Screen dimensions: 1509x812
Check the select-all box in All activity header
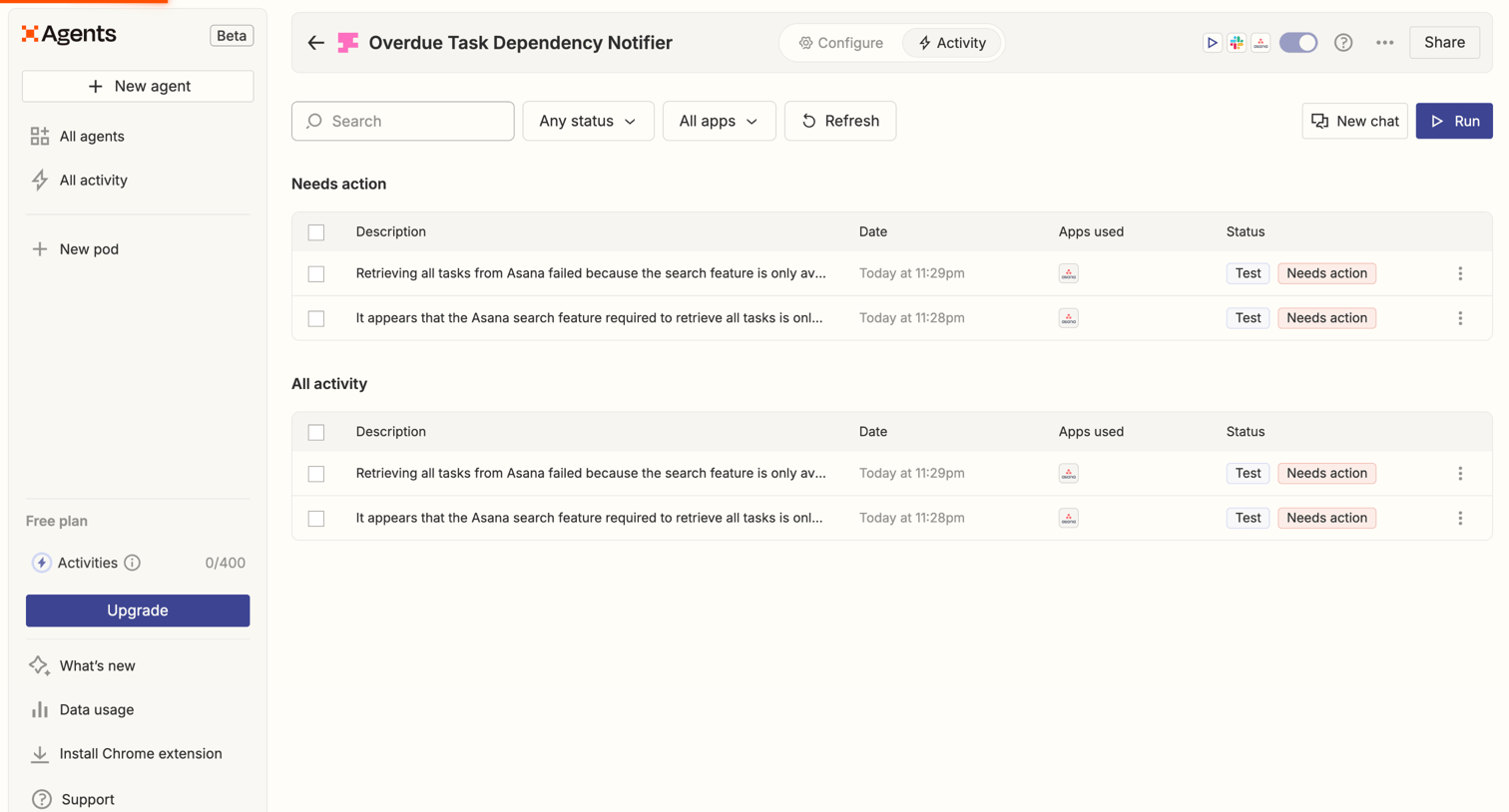pos(316,432)
